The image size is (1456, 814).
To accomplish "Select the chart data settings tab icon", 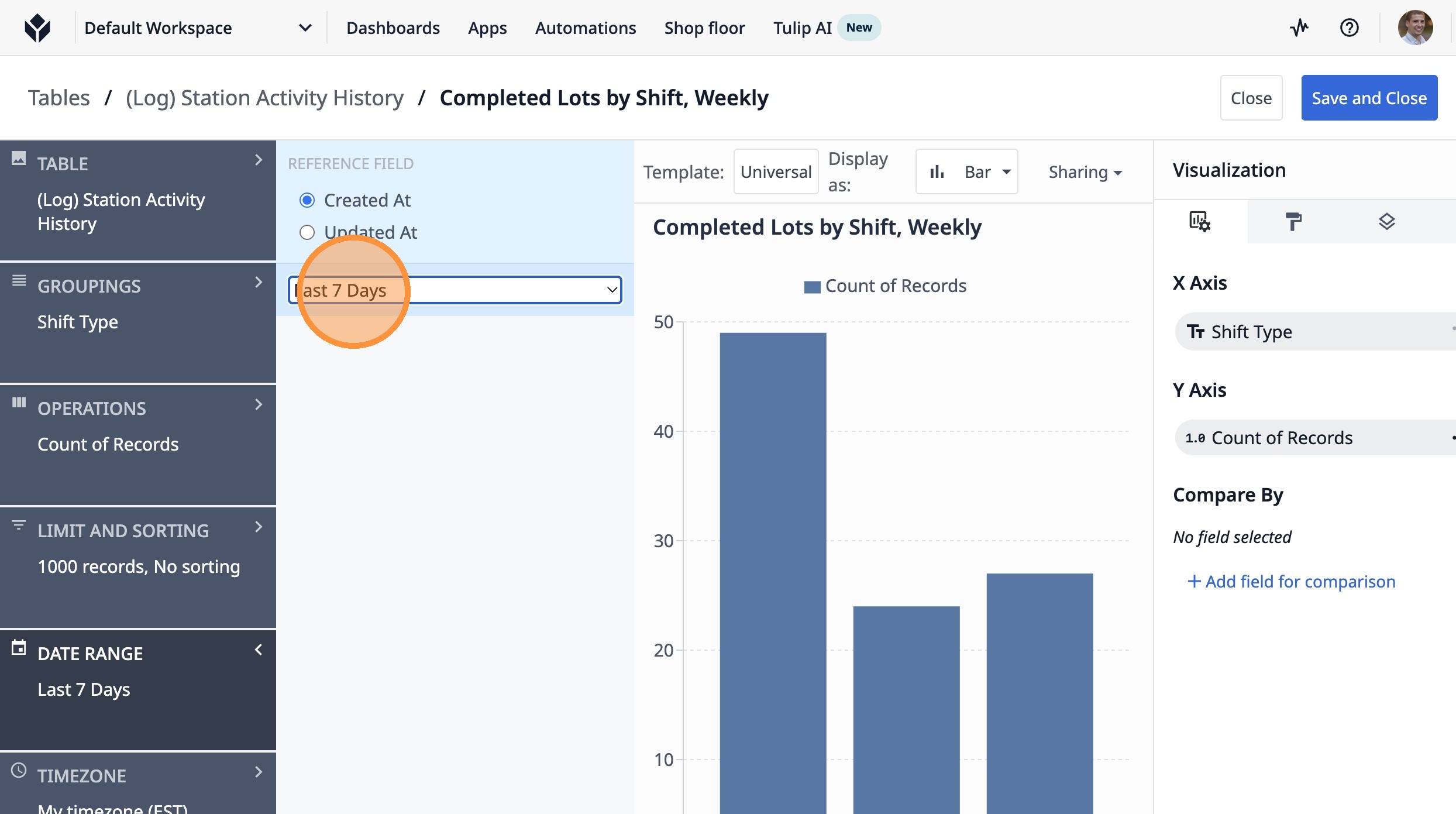I will [x=1199, y=222].
